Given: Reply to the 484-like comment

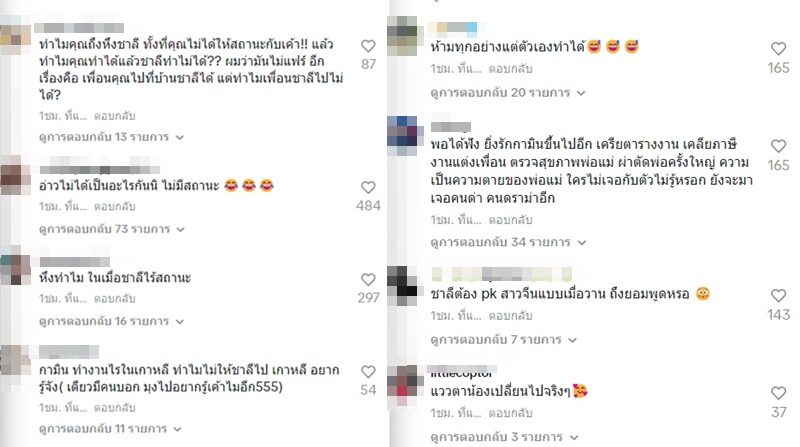Looking at the screenshot, I should (x=114, y=207).
